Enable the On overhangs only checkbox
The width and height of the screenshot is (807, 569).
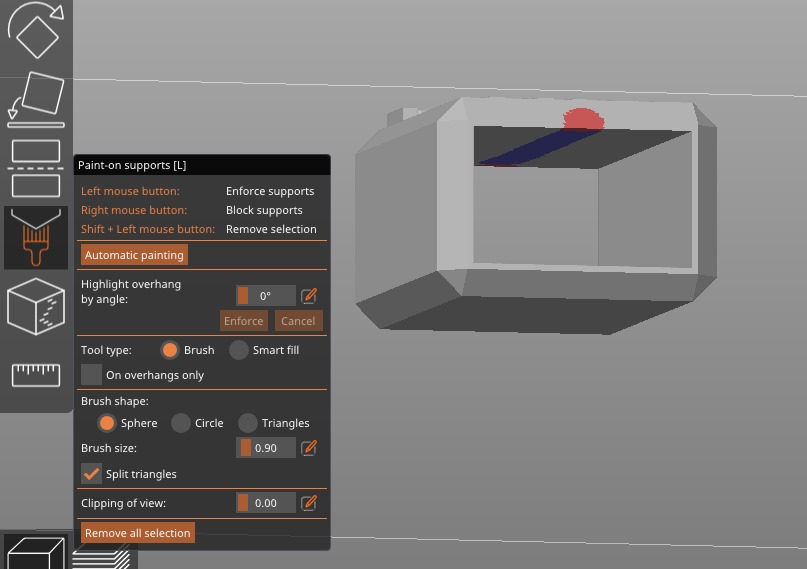(x=92, y=375)
